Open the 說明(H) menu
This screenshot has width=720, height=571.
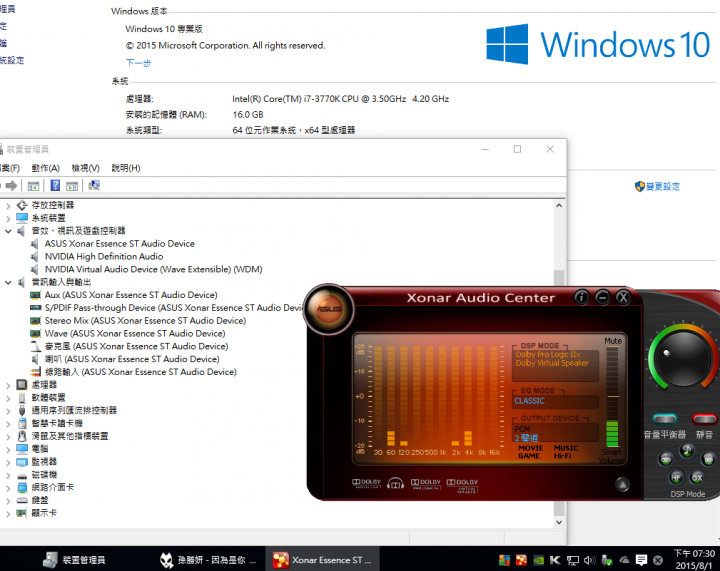[x=126, y=168]
